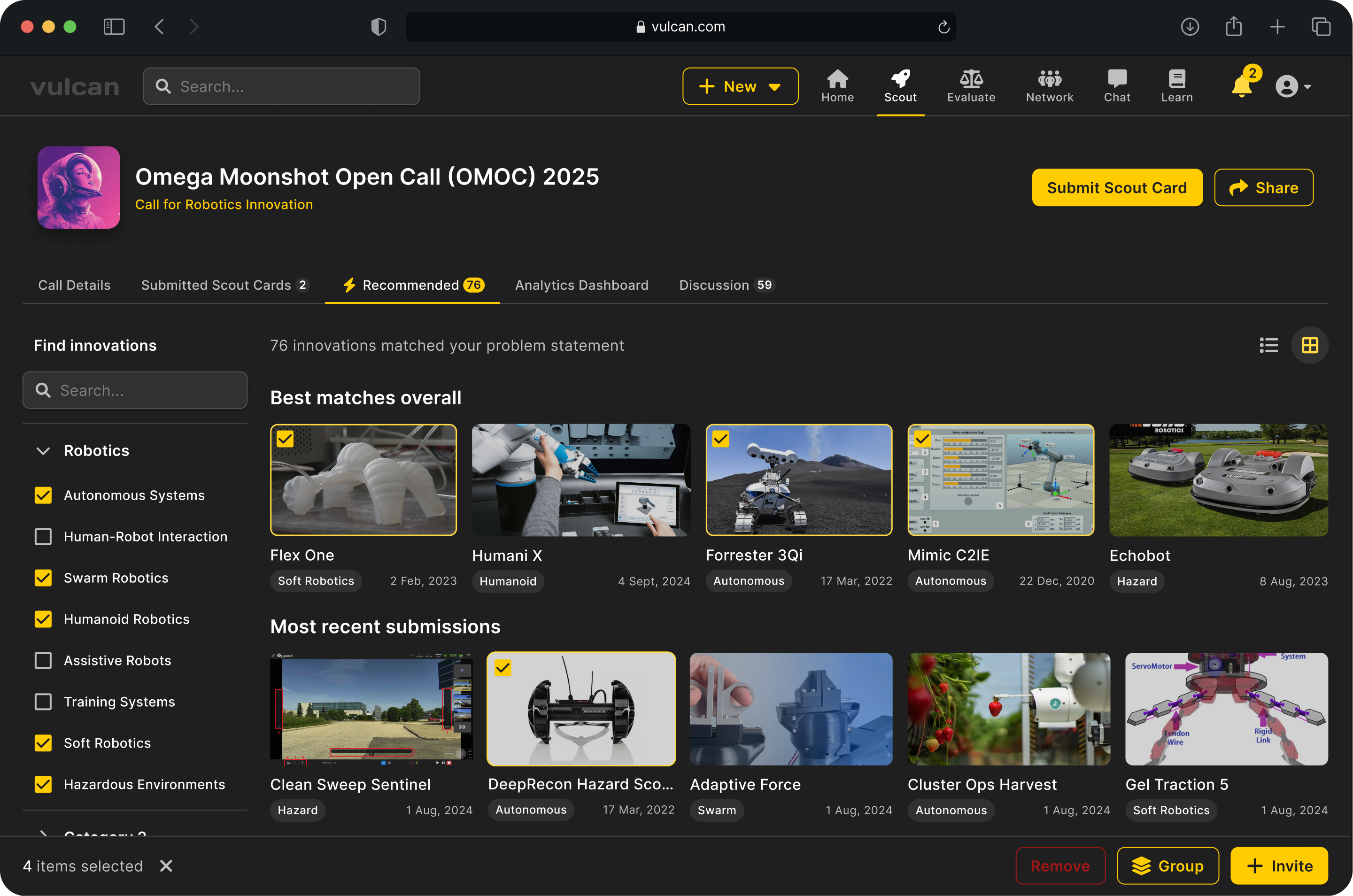Click Safari page reload icon
Screen dimensions: 1353x896
pos(943,27)
